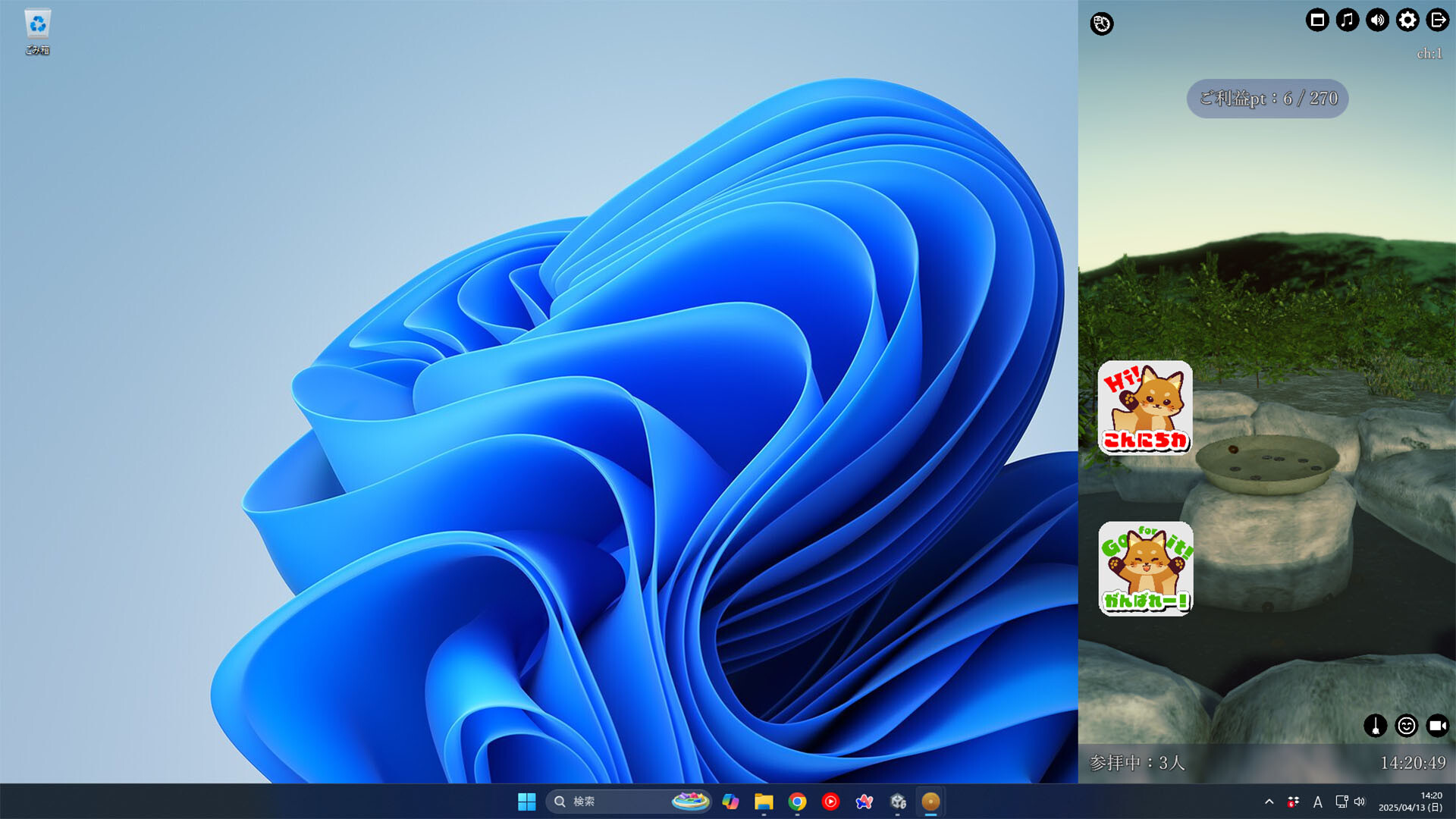Image resolution: width=1456 pixels, height=819 pixels.
Task: Click the exit door icon
Action: tap(1437, 20)
